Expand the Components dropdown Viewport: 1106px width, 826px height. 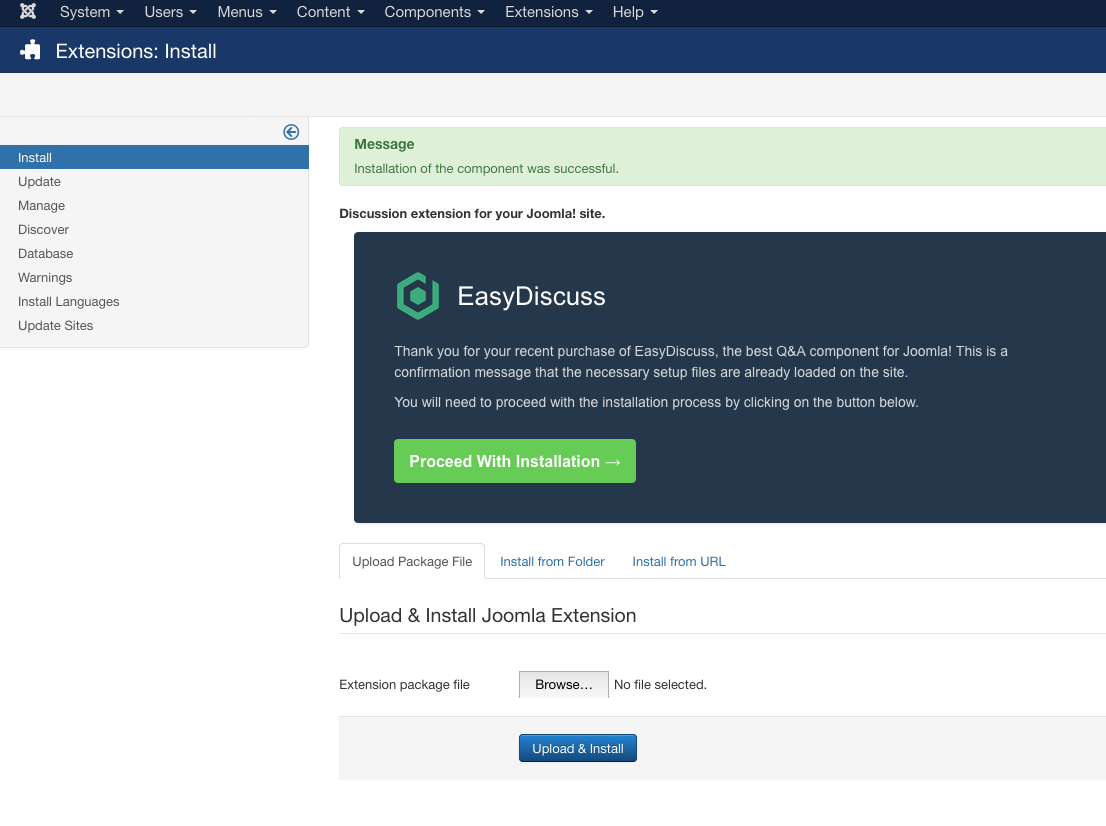434,12
